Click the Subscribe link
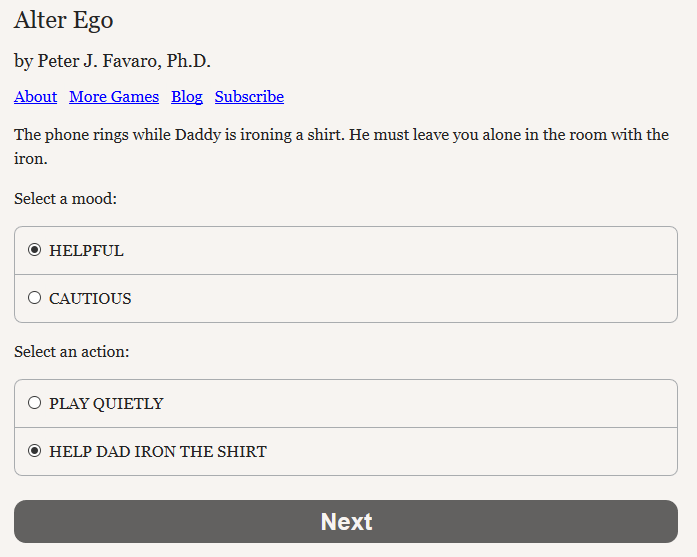 pyautogui.click(x=249, y=96)
